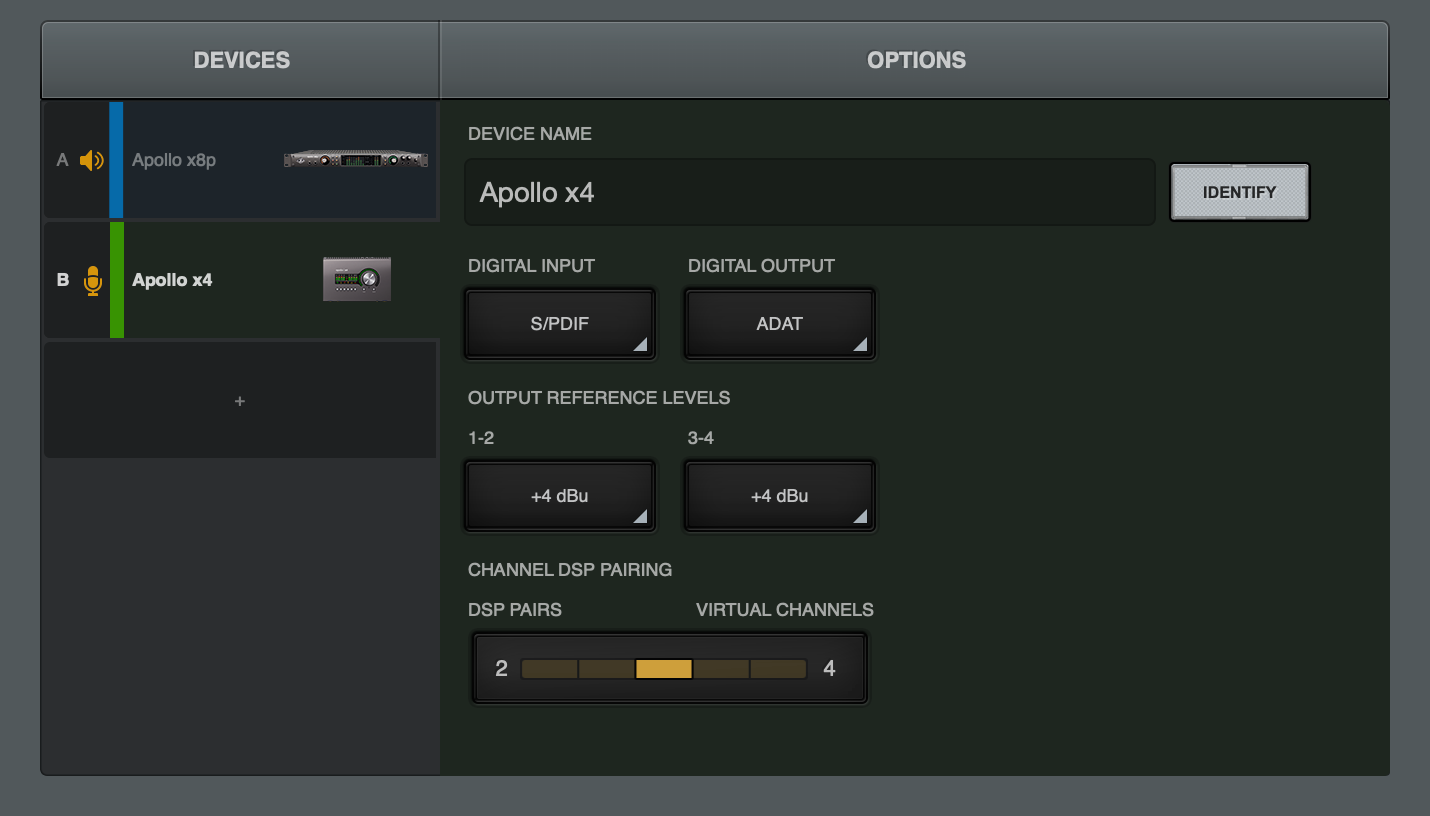
Task: Click the Apollo x4 device thumbnail
Action: click(356, 279)
